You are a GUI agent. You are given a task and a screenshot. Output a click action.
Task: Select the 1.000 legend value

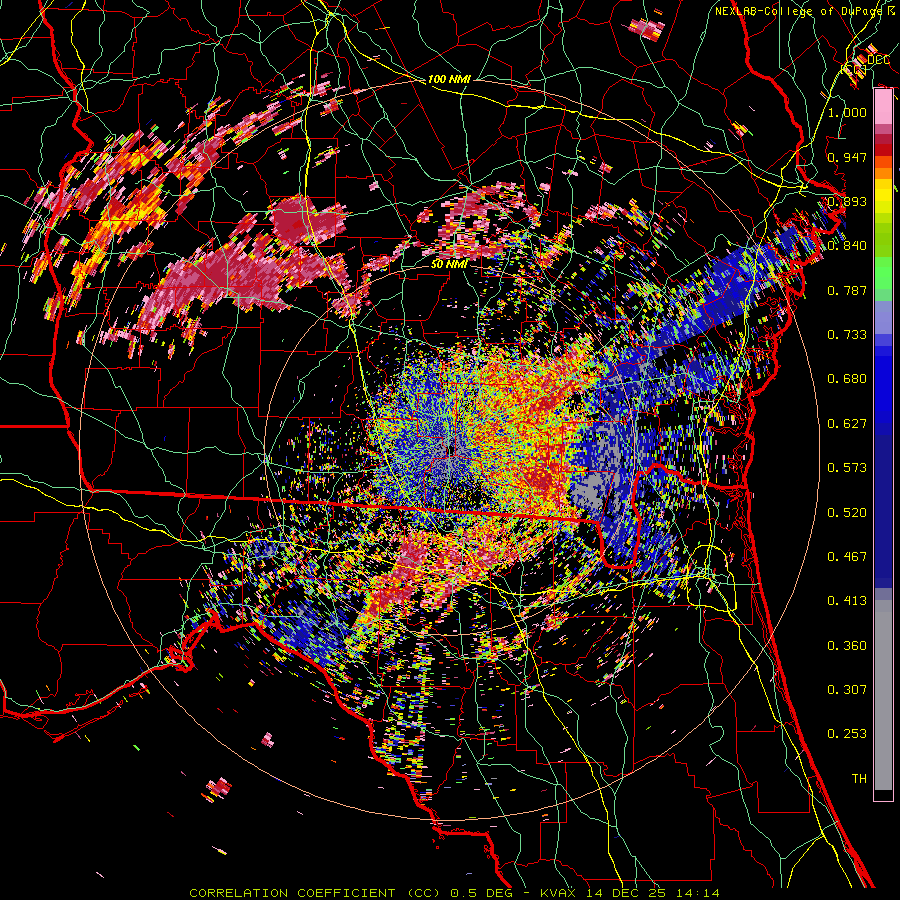tap(847, 112)
